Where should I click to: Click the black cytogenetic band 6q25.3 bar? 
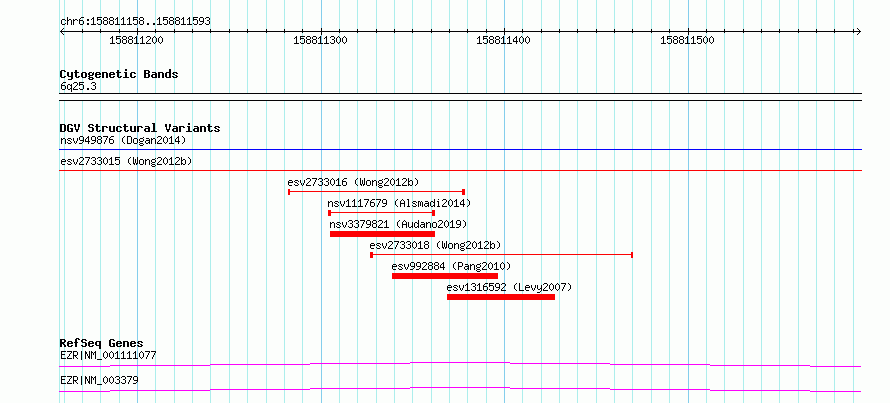[x=460, y=97]
